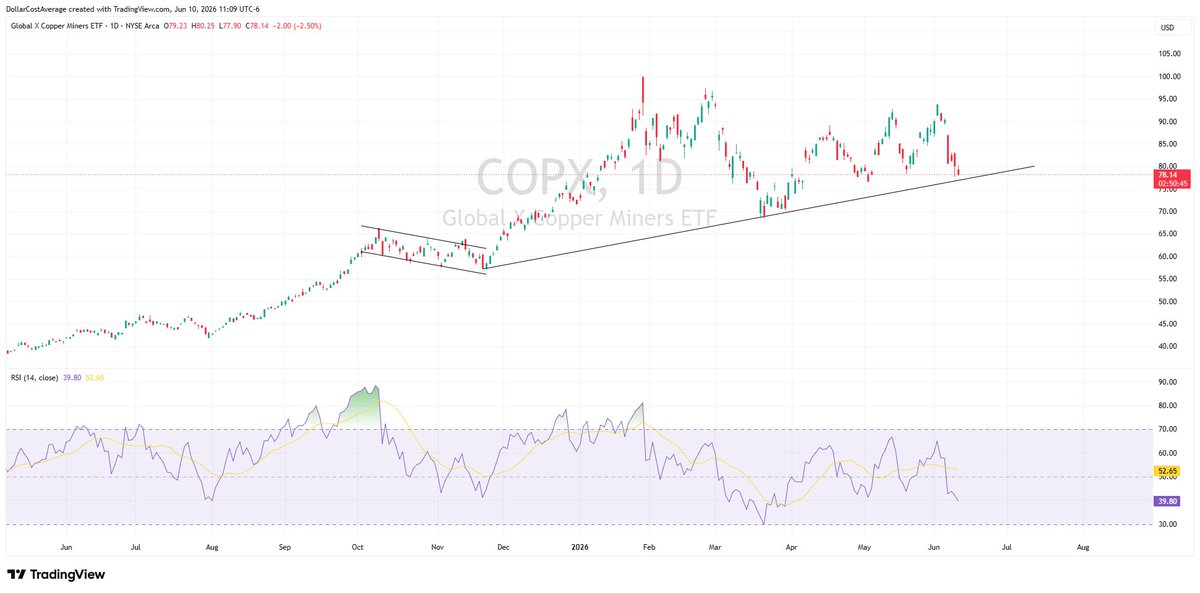
Task: Click the May label on time axis
Action: tap(865, 548)
